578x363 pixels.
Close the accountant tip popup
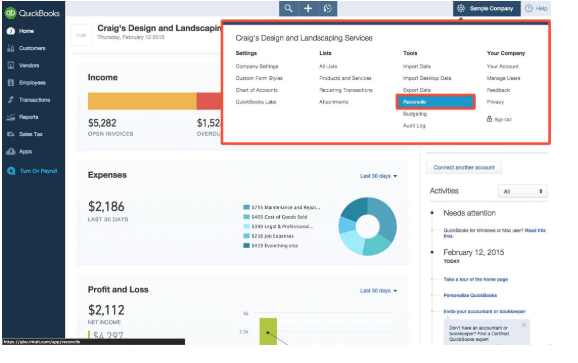[524, 325]
